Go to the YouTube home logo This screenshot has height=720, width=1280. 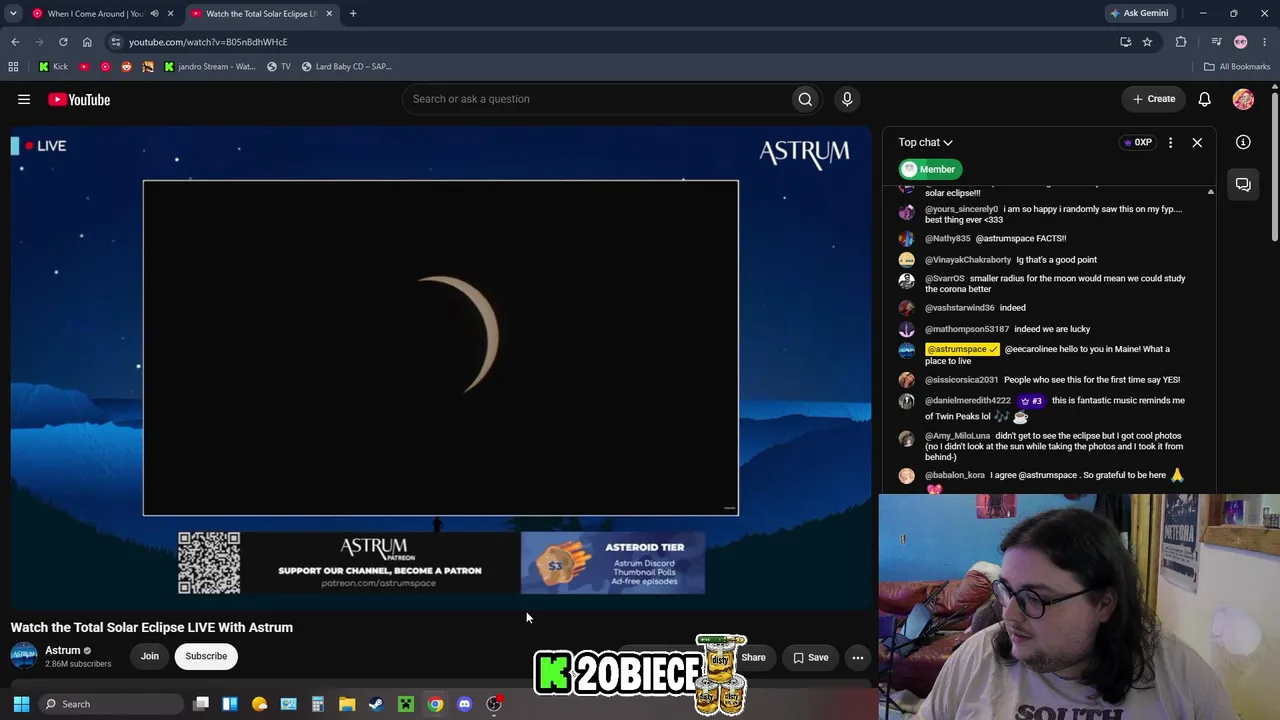click(79, 99)
